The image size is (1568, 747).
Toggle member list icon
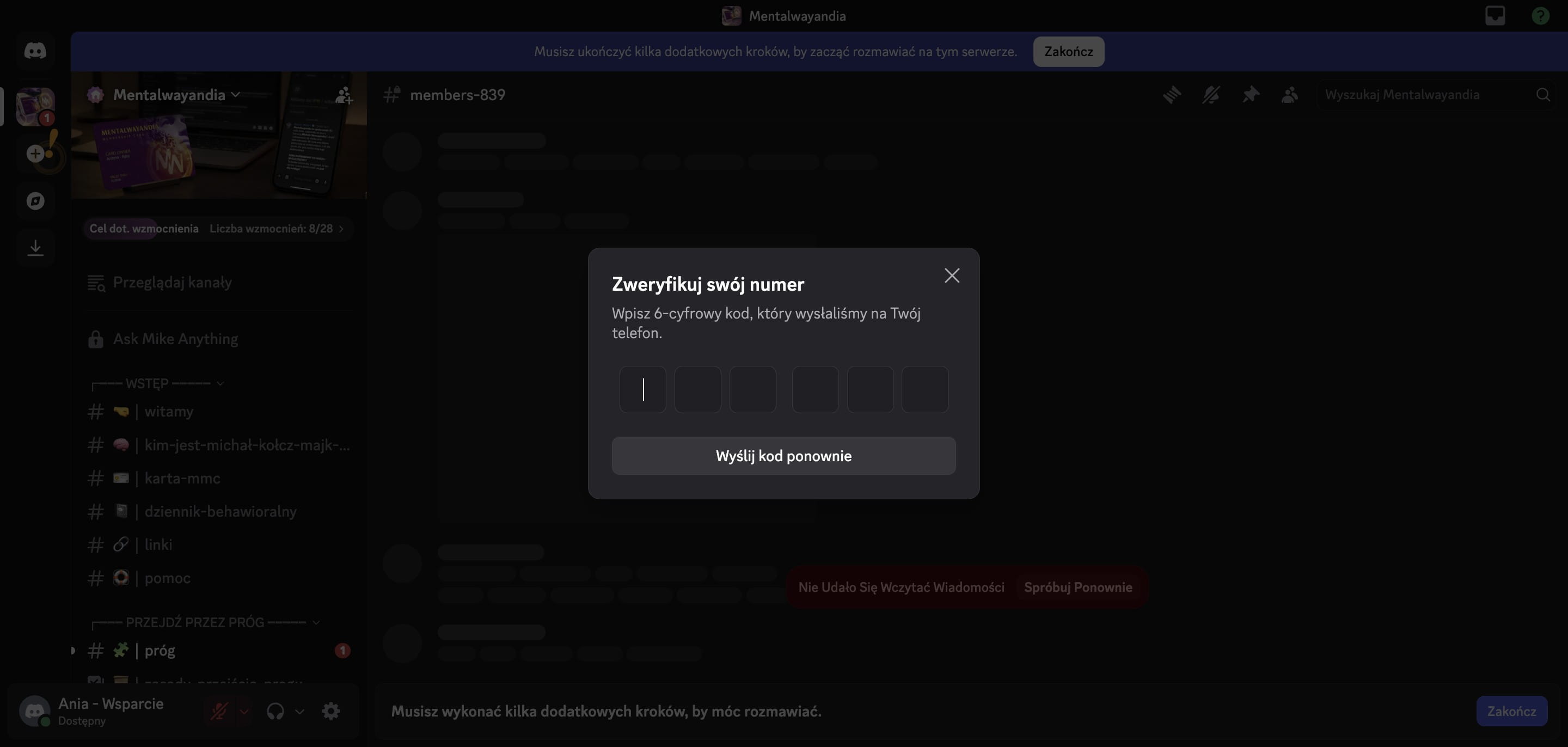pyautogui.click(x=1290, y=95)
